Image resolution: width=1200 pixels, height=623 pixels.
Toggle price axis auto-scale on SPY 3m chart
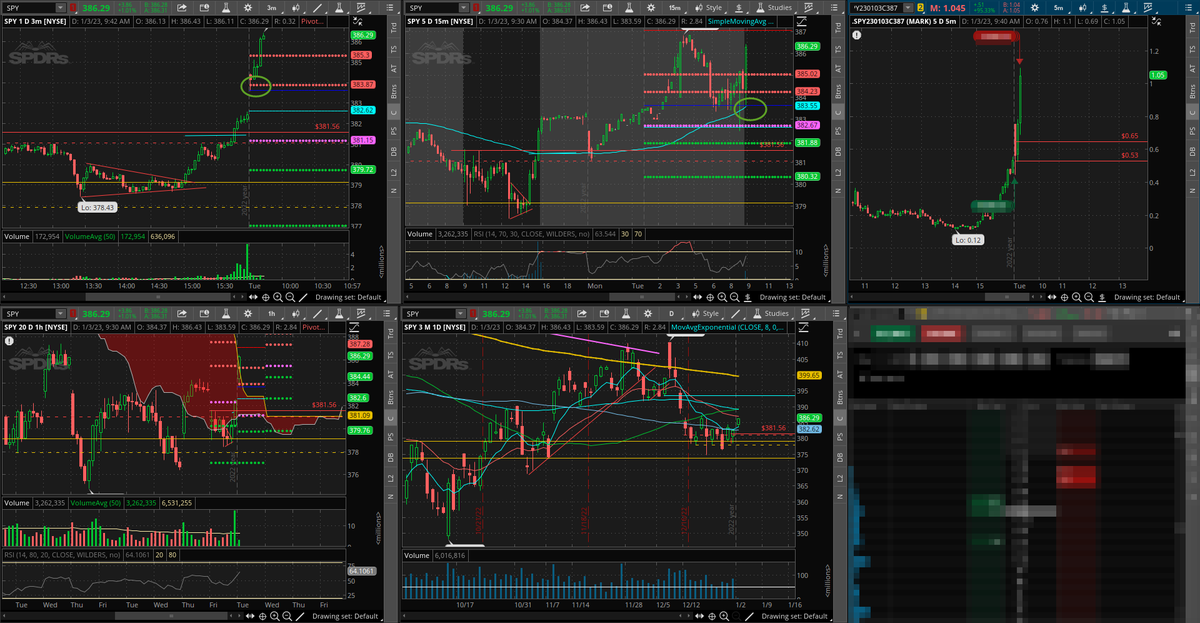coord(357,22)
